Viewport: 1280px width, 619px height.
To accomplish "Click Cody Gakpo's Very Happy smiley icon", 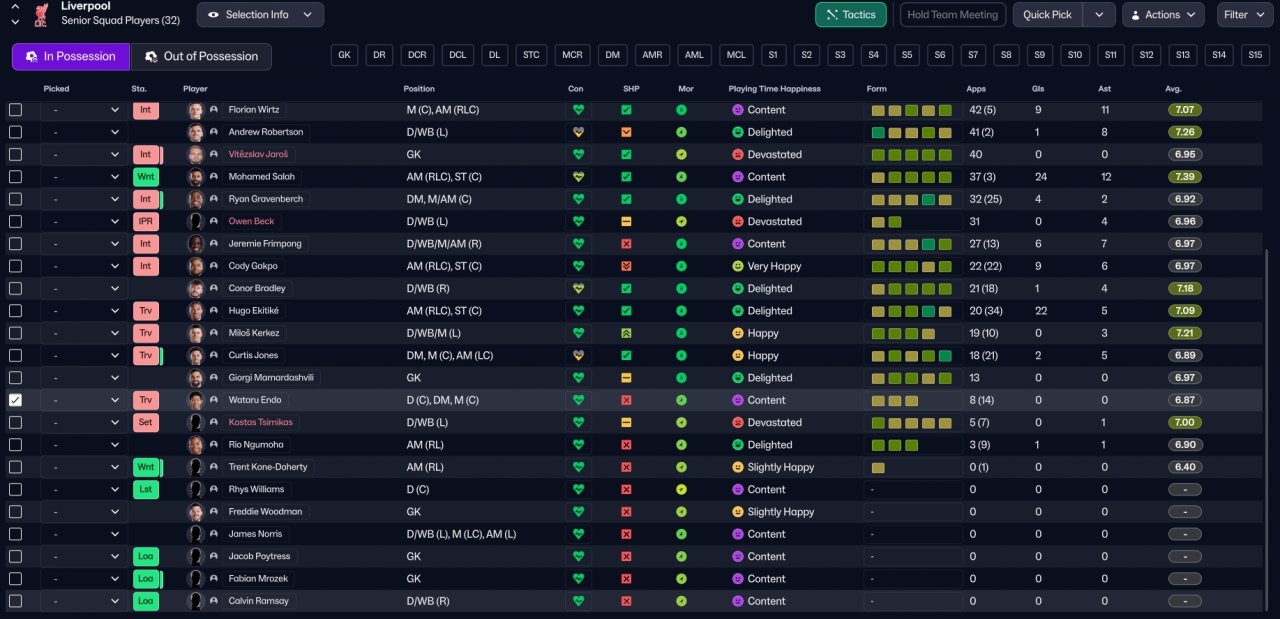I will click(x=738, y=266).
